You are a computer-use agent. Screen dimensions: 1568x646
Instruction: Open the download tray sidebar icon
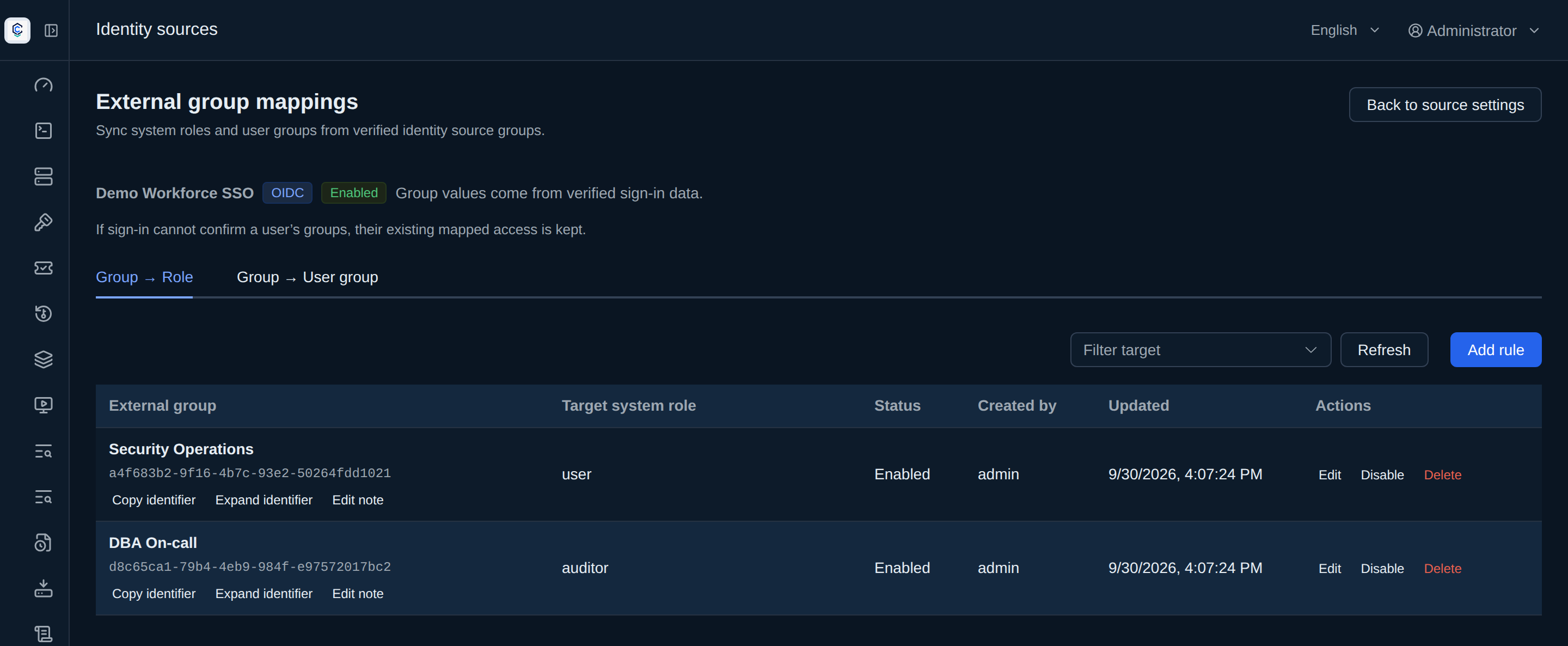coord(43,588)
